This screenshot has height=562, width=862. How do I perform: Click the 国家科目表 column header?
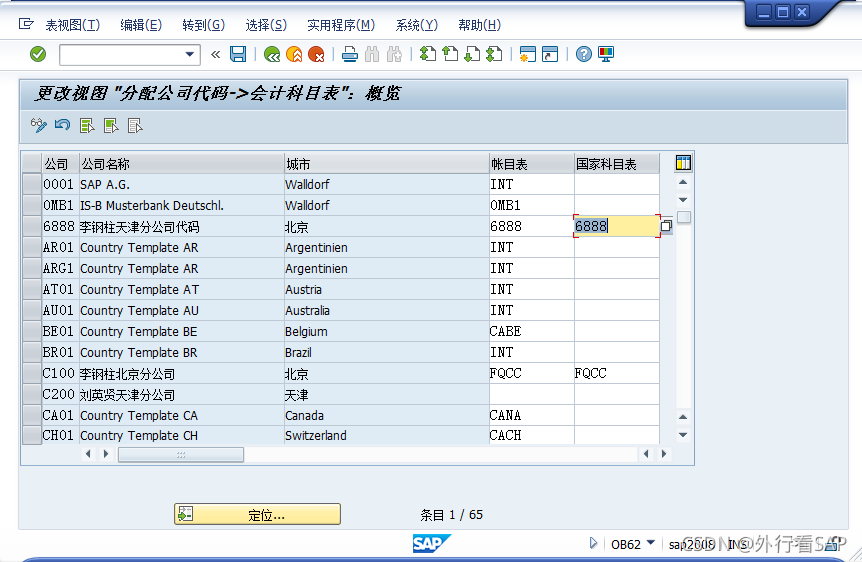[x=617, y=164]
